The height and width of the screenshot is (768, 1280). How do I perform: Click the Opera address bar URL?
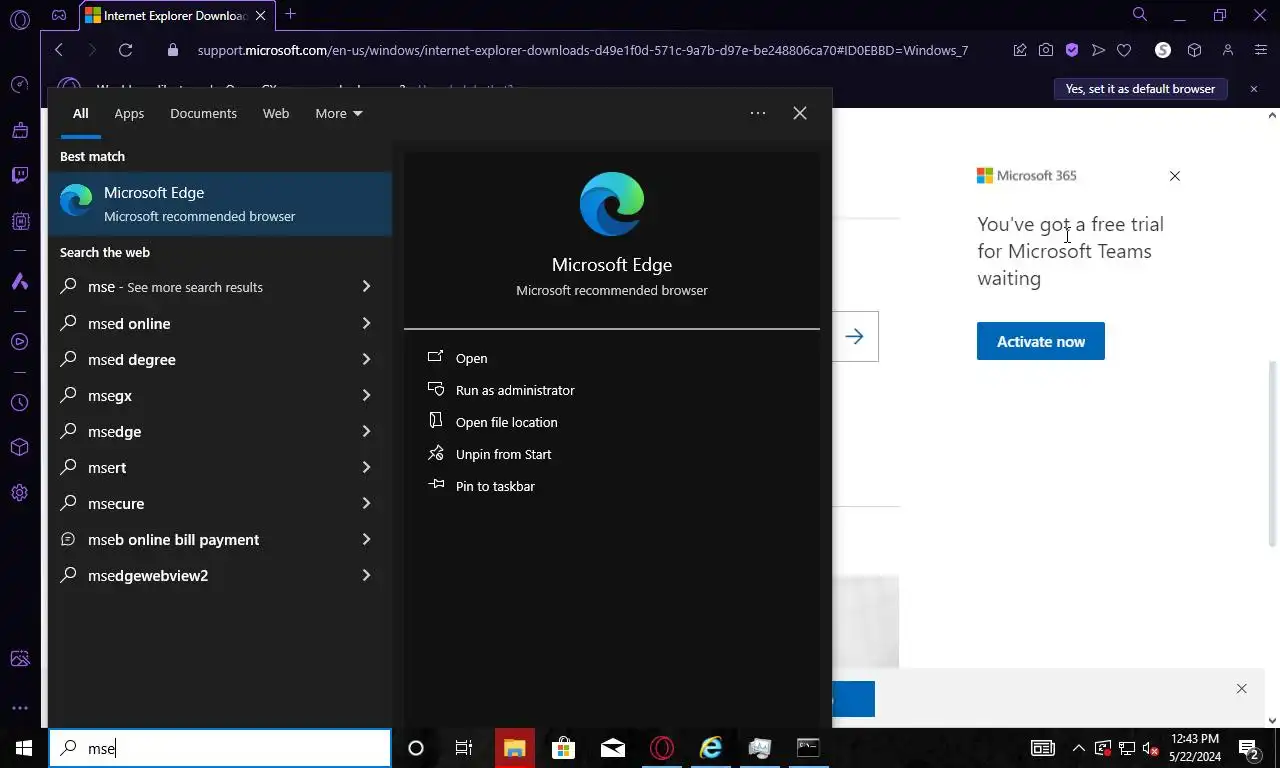(583, 50)
